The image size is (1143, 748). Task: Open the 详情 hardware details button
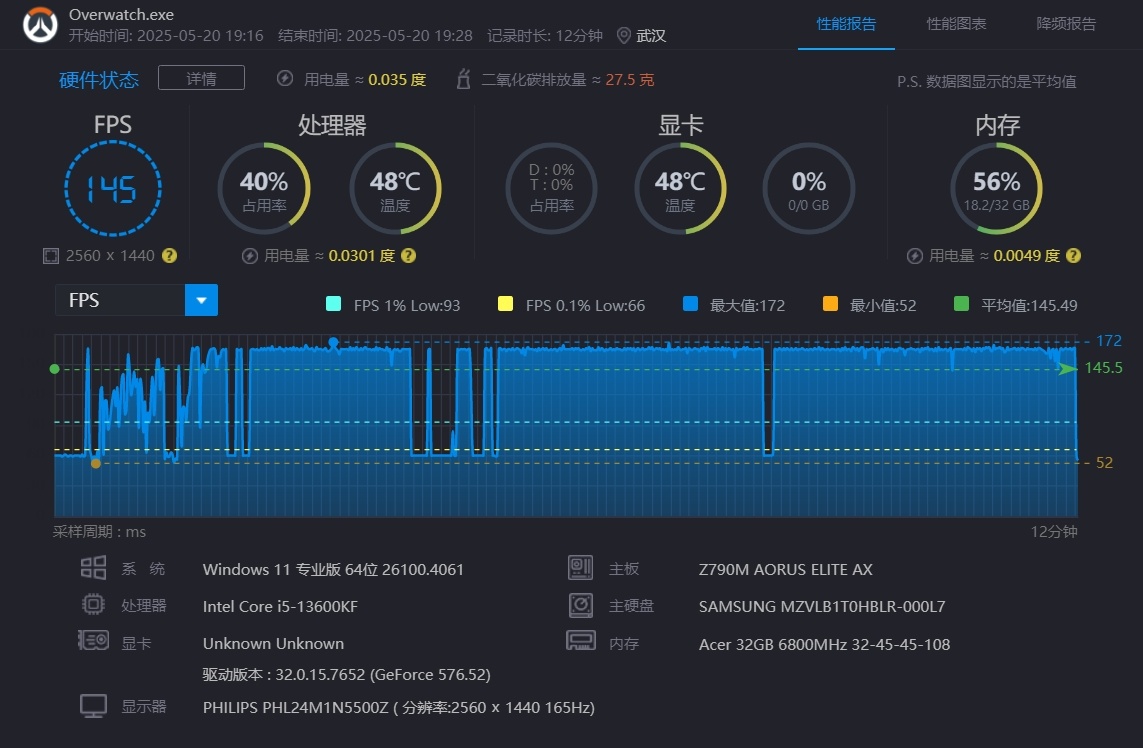201,78
